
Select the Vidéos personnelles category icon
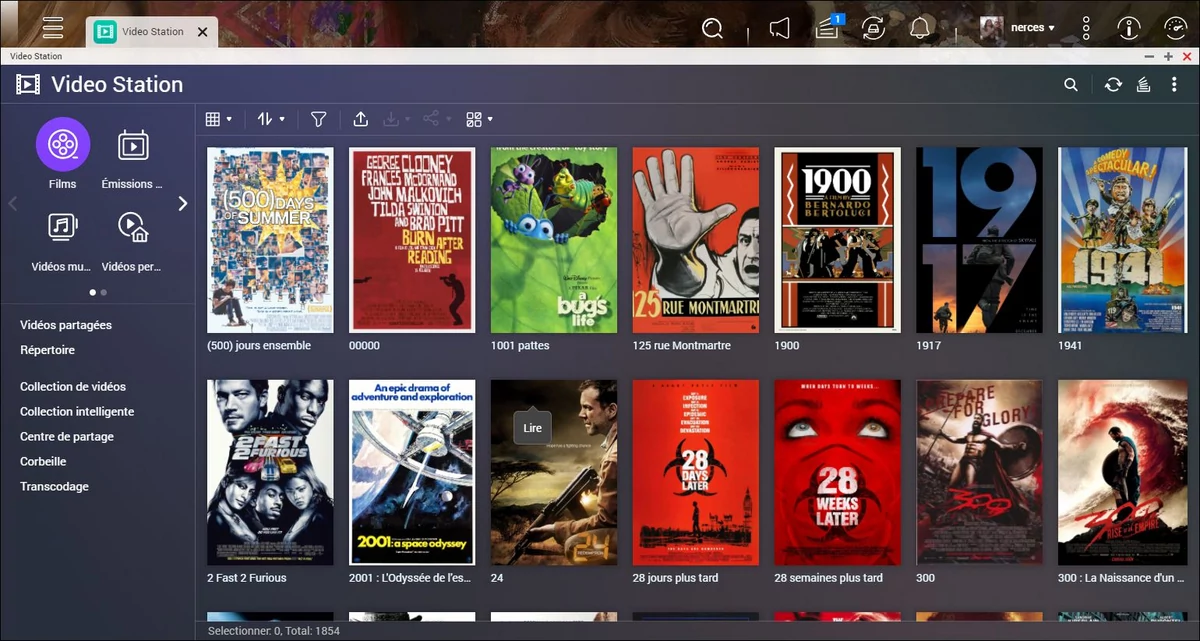133,227
